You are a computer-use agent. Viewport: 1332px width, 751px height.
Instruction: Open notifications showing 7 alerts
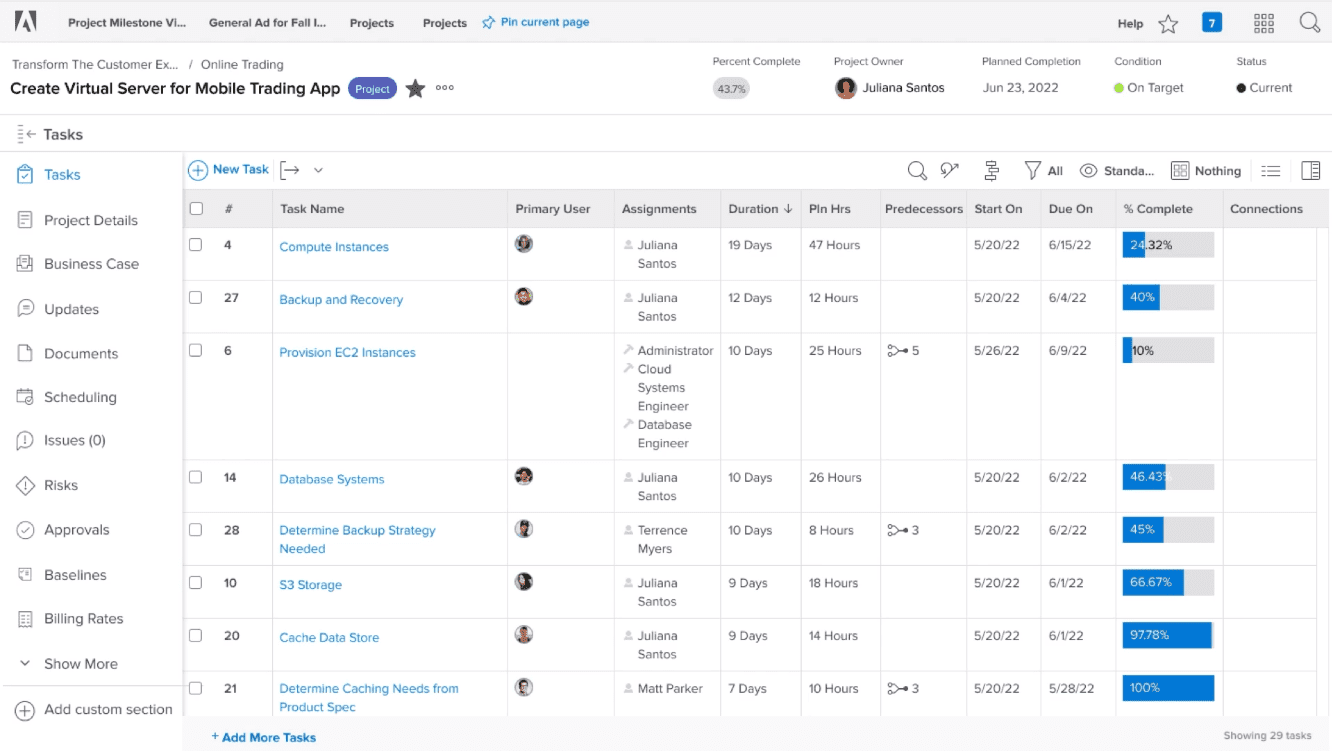tap(1212, 21)
